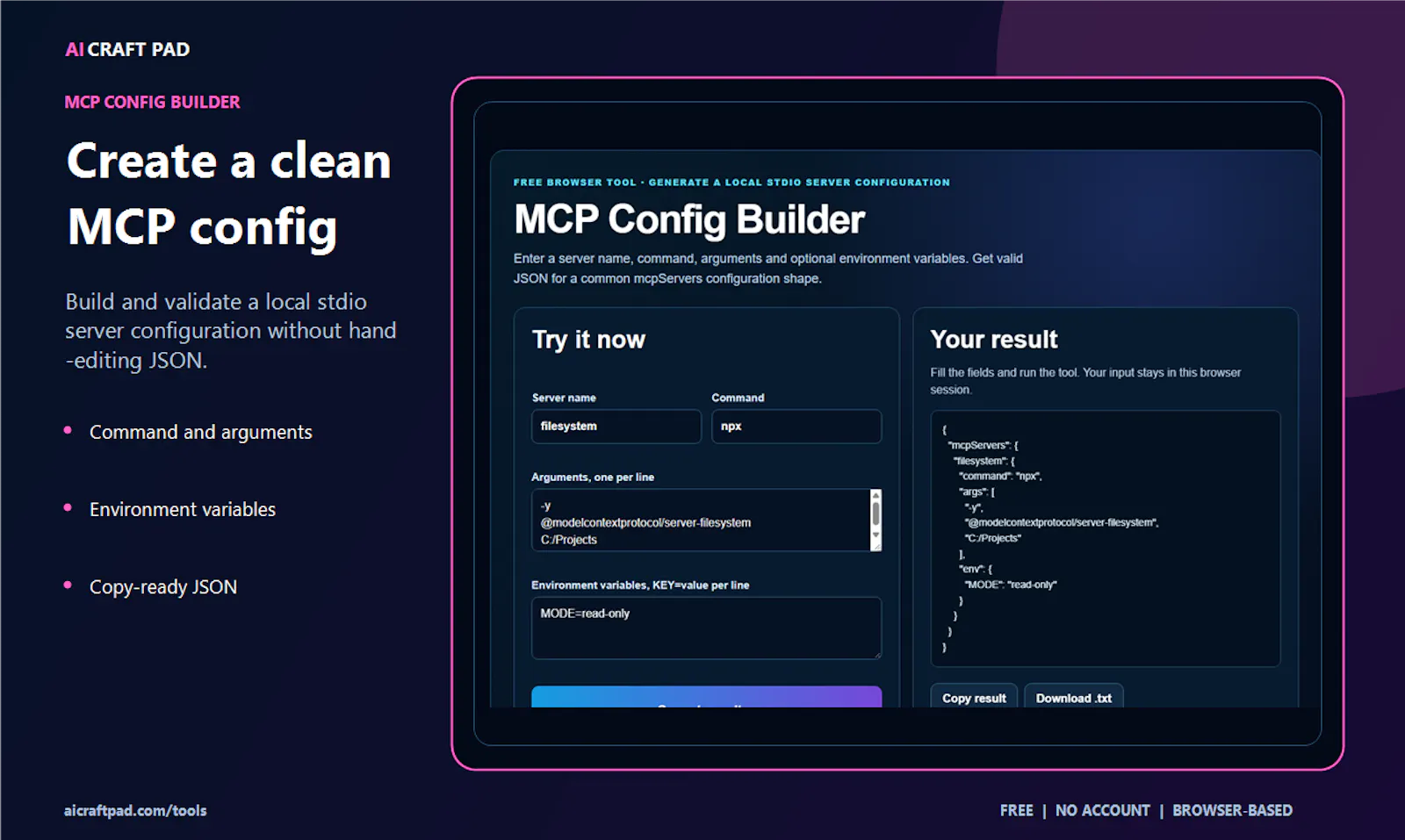Click the "C:/Projects" line in the result
Image resolution: width=1405 pixels, height=840 pixels.
pos(992,538)
